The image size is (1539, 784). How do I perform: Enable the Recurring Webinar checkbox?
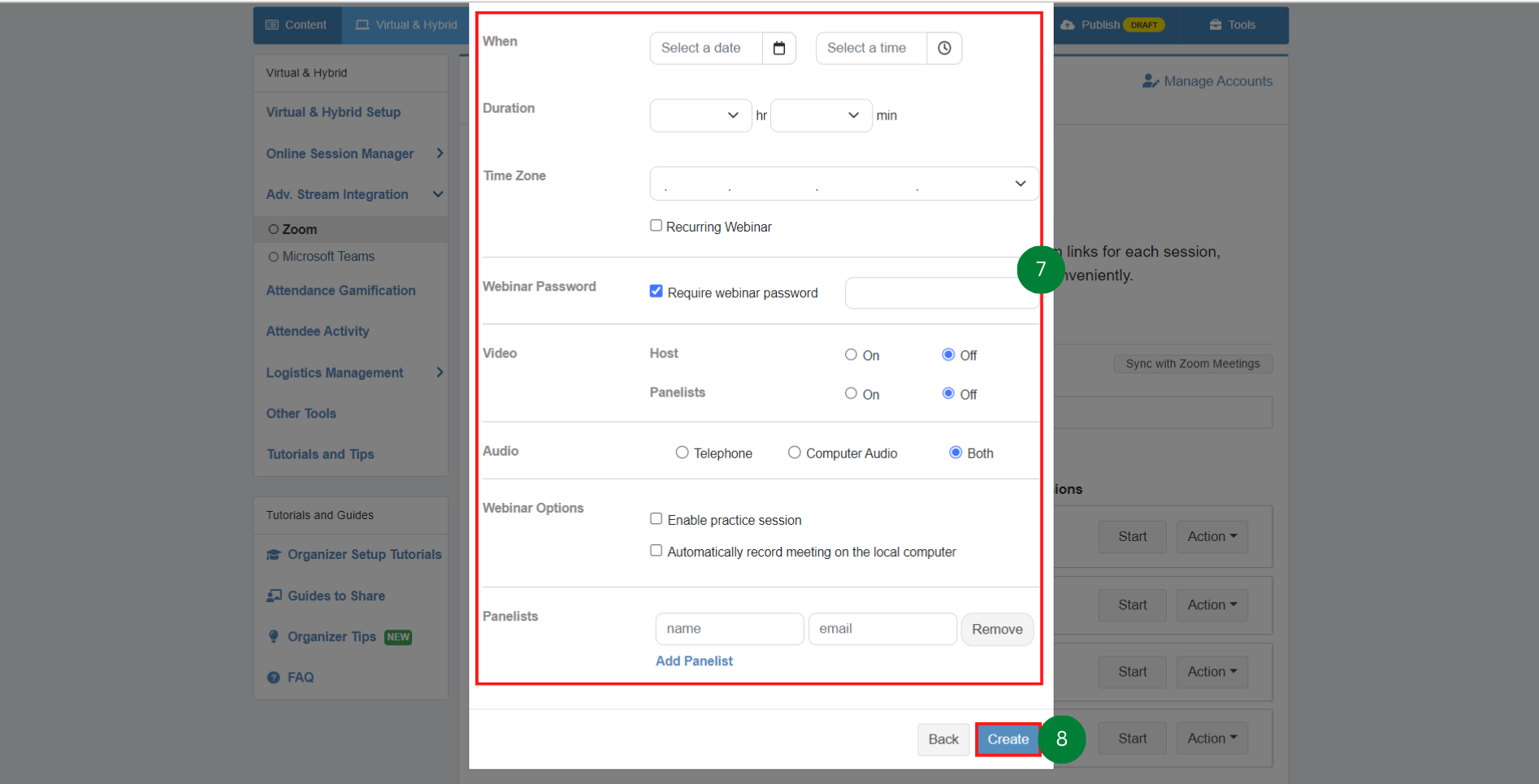[656, 226]
